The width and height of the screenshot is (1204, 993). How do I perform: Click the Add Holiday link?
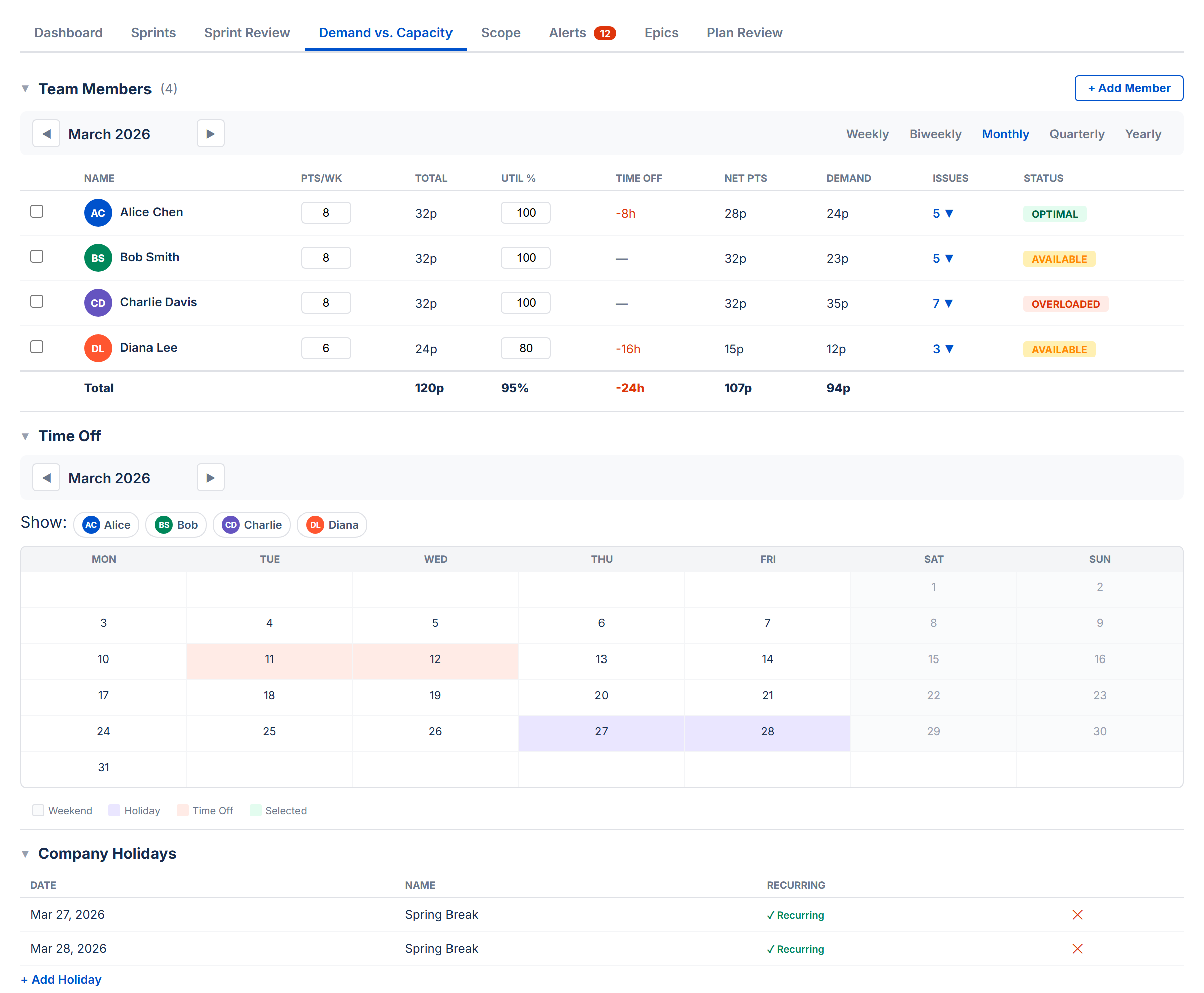click(61, 979)
